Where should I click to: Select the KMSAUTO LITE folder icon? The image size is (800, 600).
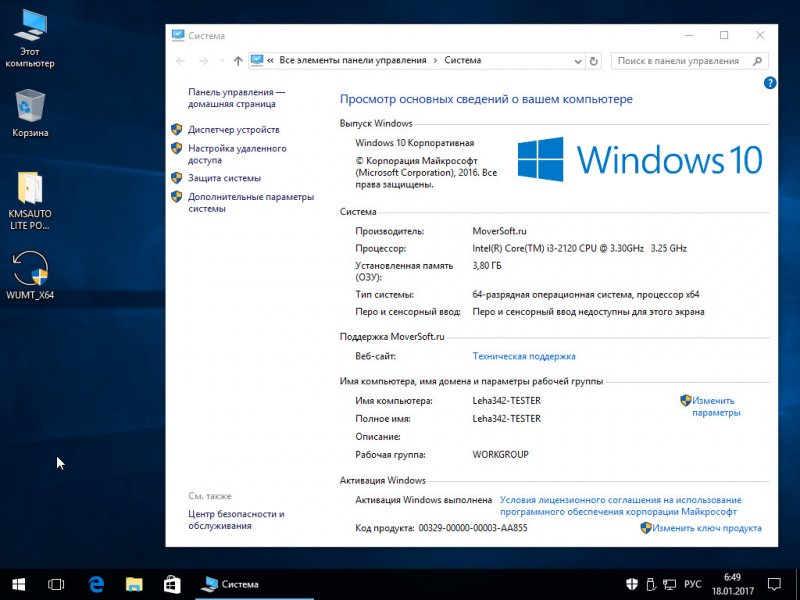click(30, 201)
